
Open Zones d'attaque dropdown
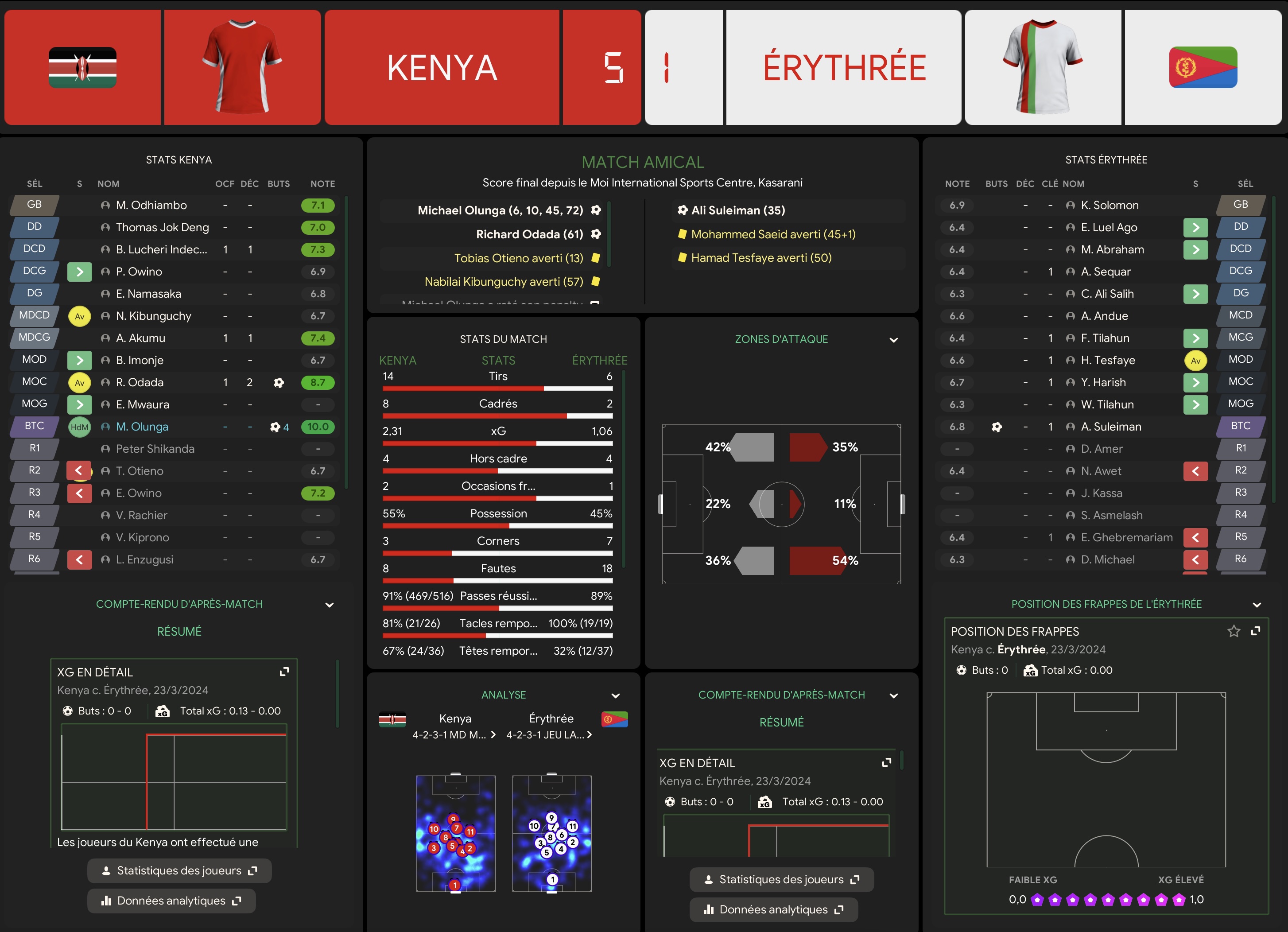pyautogui.click(x=893, y=340)
